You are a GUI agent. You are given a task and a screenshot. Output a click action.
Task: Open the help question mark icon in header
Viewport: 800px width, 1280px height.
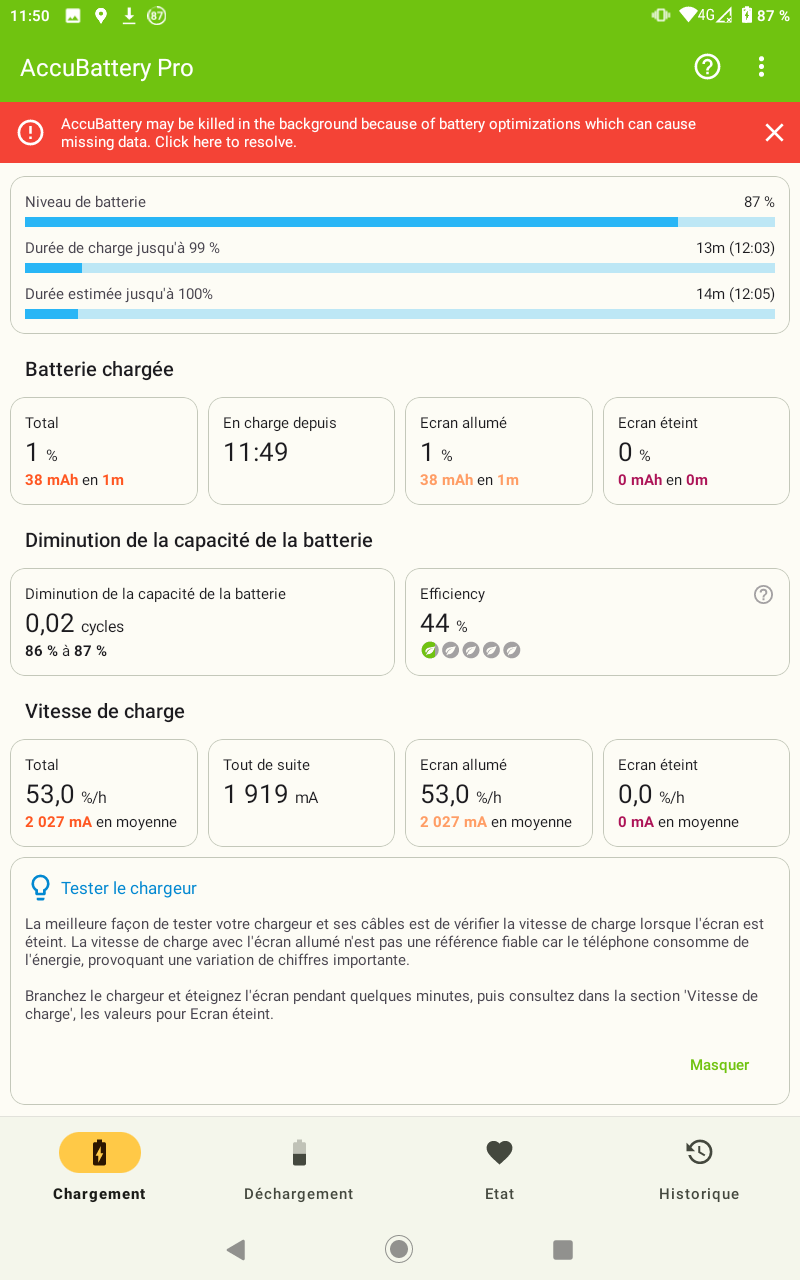(707, 67)
